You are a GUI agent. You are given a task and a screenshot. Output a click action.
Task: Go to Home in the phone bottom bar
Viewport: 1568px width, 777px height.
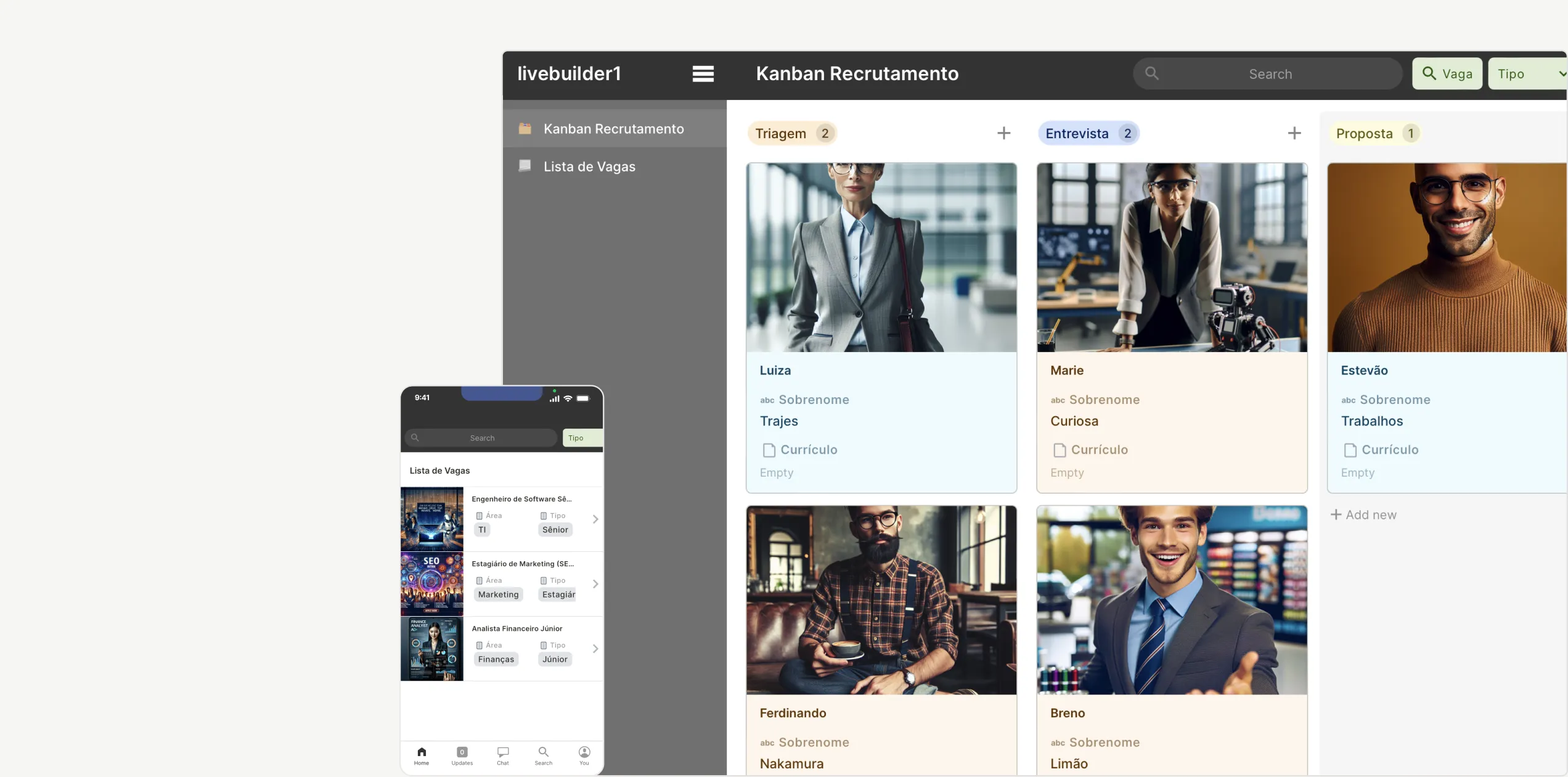click(422, 756)
